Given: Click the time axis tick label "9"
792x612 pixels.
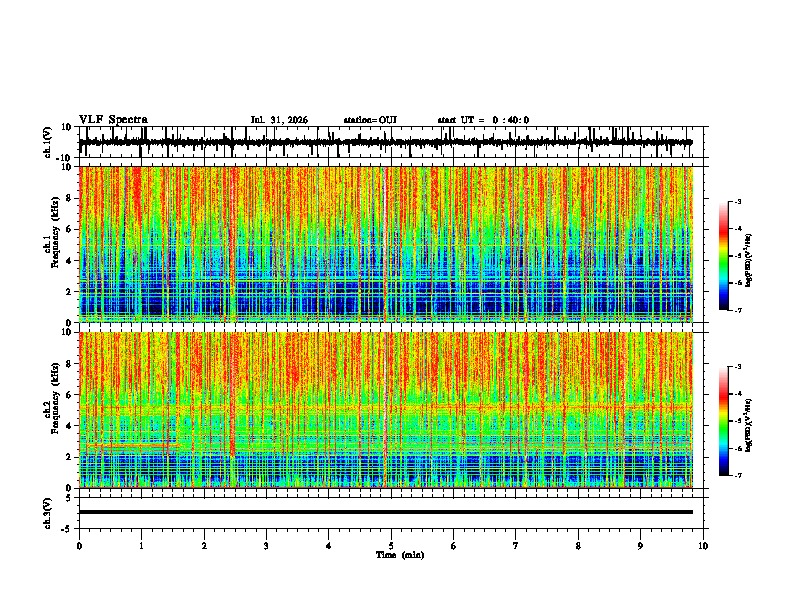Looking at the screenshot, I should 640,546.
